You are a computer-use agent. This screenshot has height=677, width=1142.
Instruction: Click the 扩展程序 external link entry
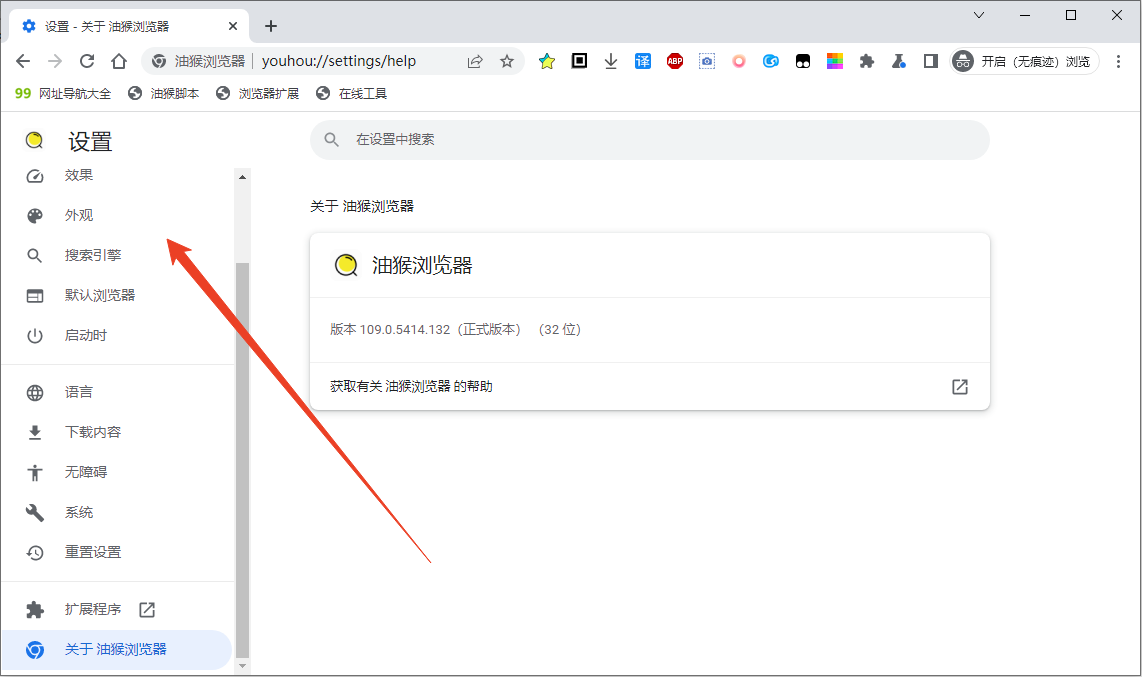[95, 609]
